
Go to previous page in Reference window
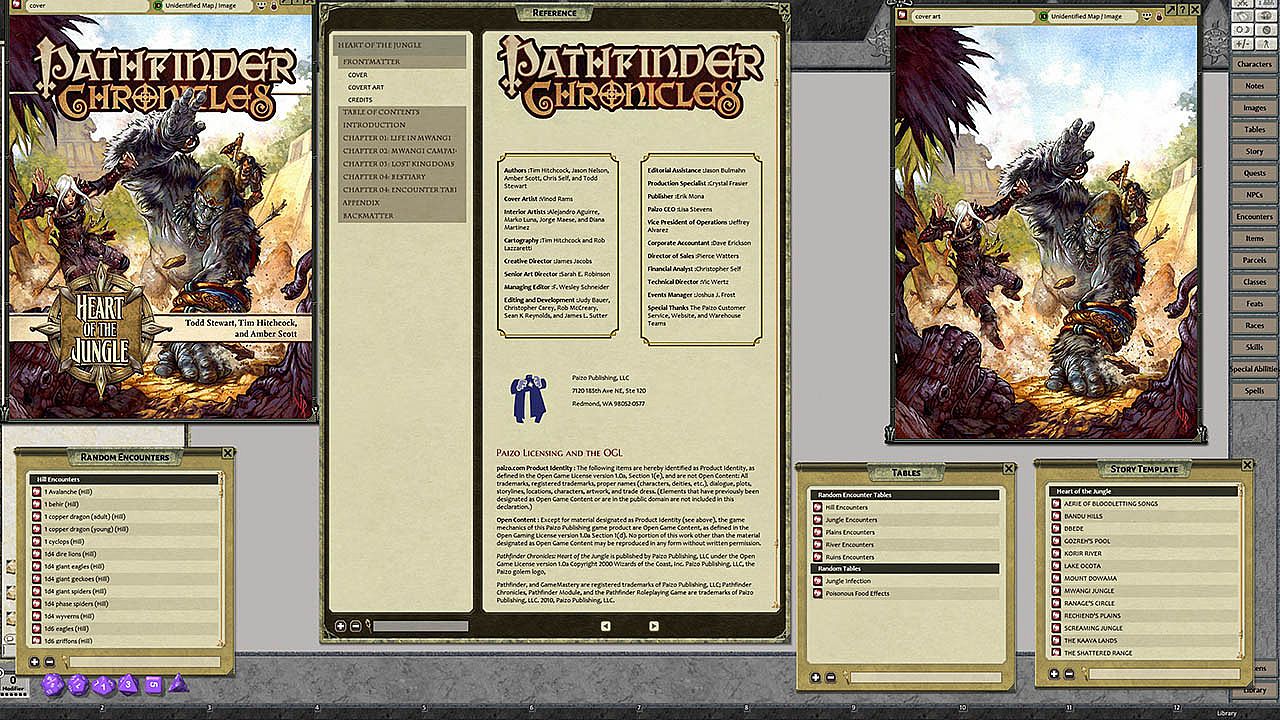605,626
